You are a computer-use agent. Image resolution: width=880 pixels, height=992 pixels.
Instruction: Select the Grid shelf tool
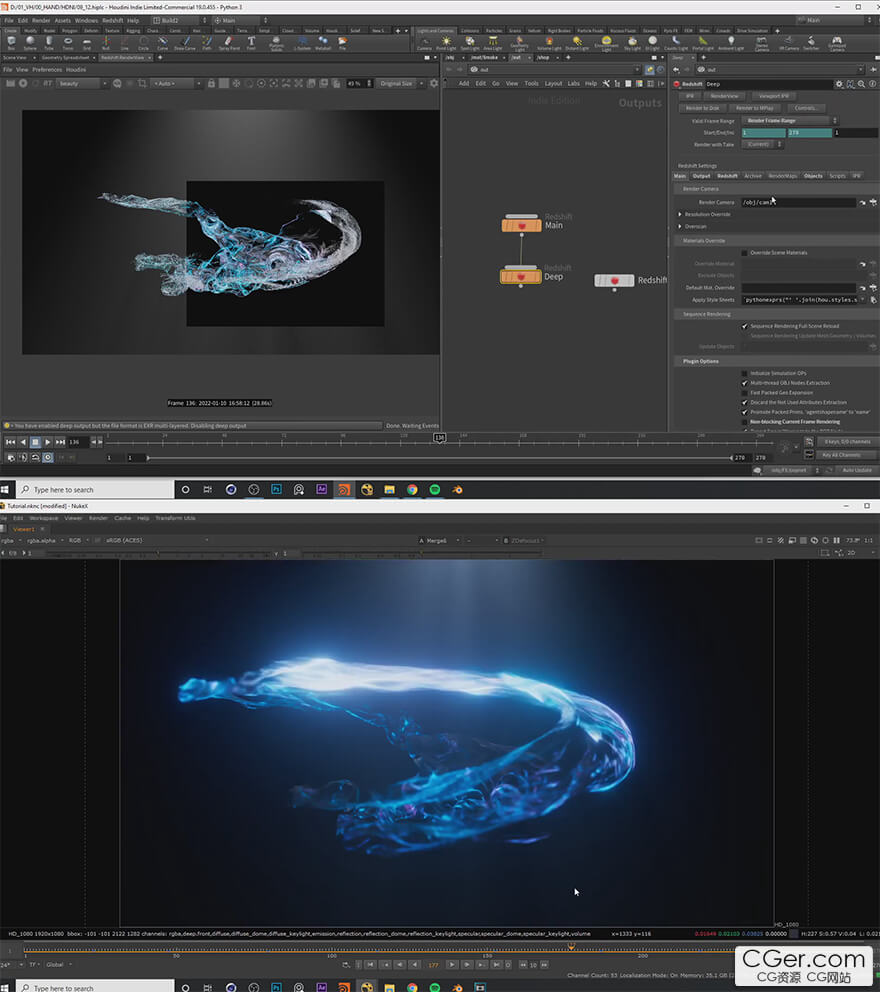pos(87,42)
